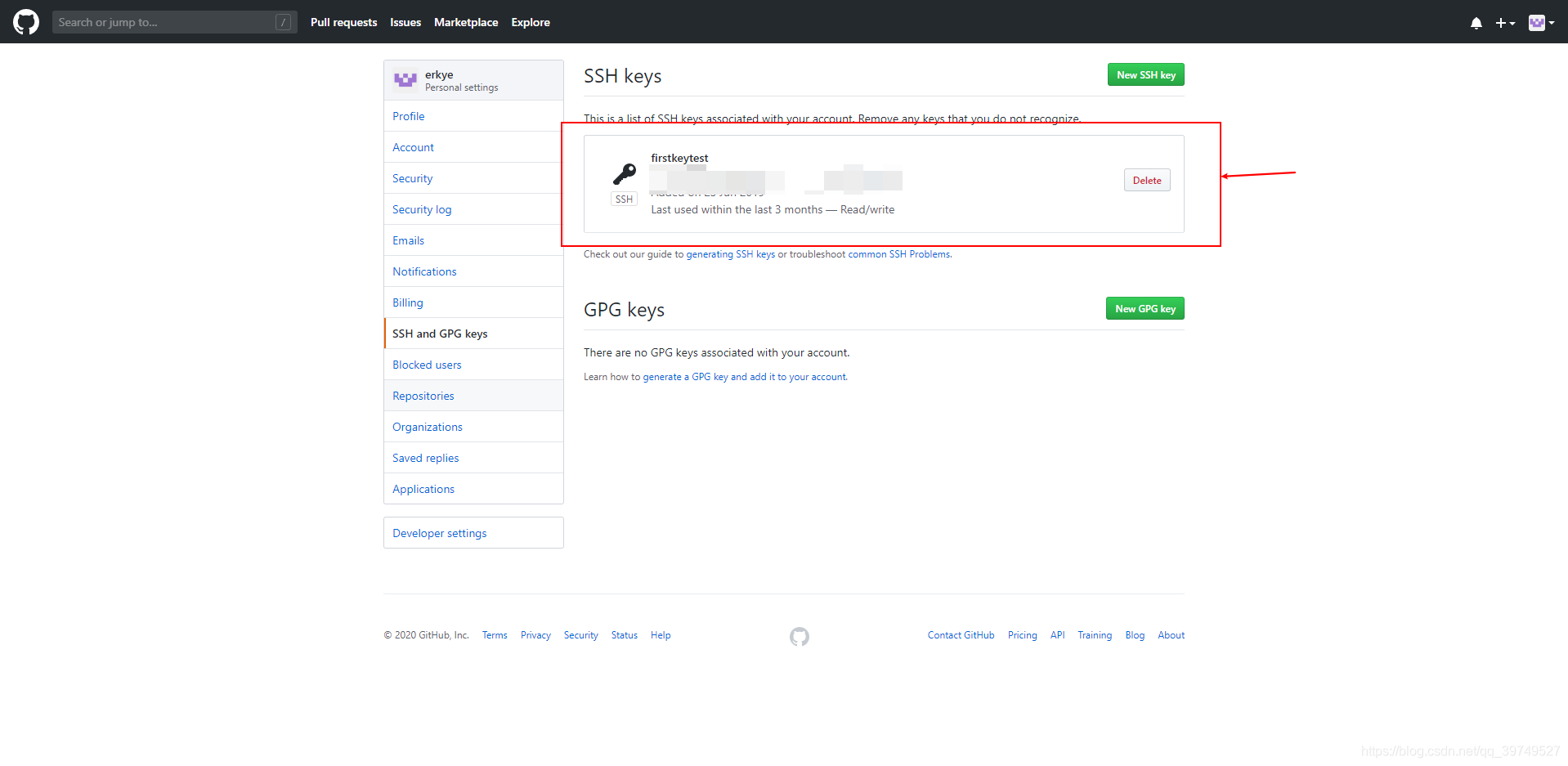Screen dimensions: 1568x766
Task: Open Saved replies in sidebar
Action: tap(473, 458)
